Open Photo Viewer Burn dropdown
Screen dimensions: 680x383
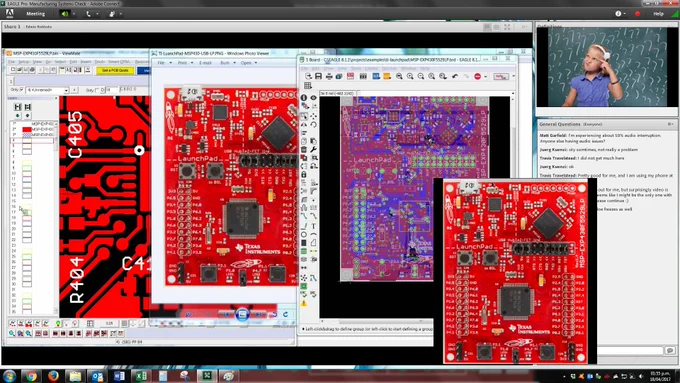click(x=227, y=63)
